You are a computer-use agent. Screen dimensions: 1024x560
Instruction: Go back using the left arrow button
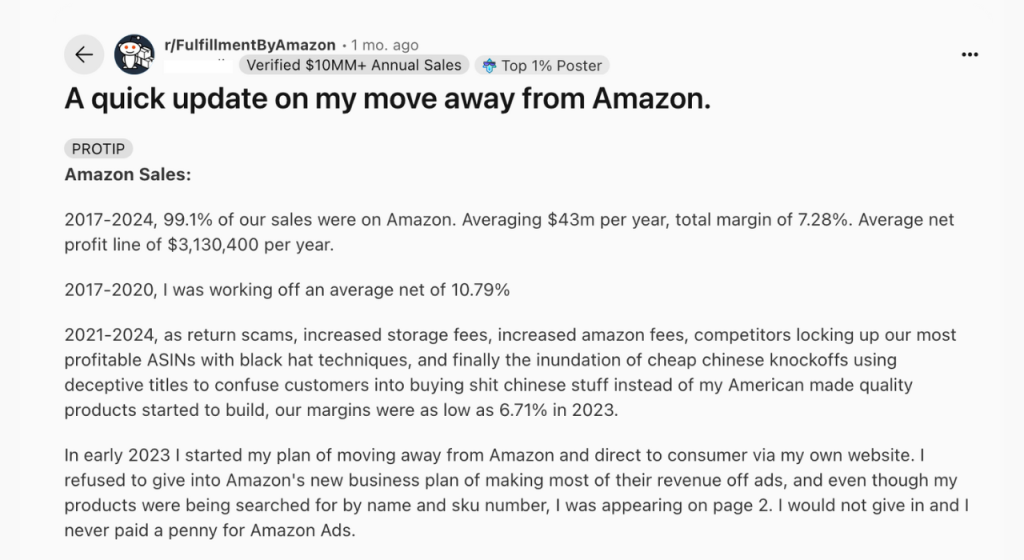click(84, 54)
